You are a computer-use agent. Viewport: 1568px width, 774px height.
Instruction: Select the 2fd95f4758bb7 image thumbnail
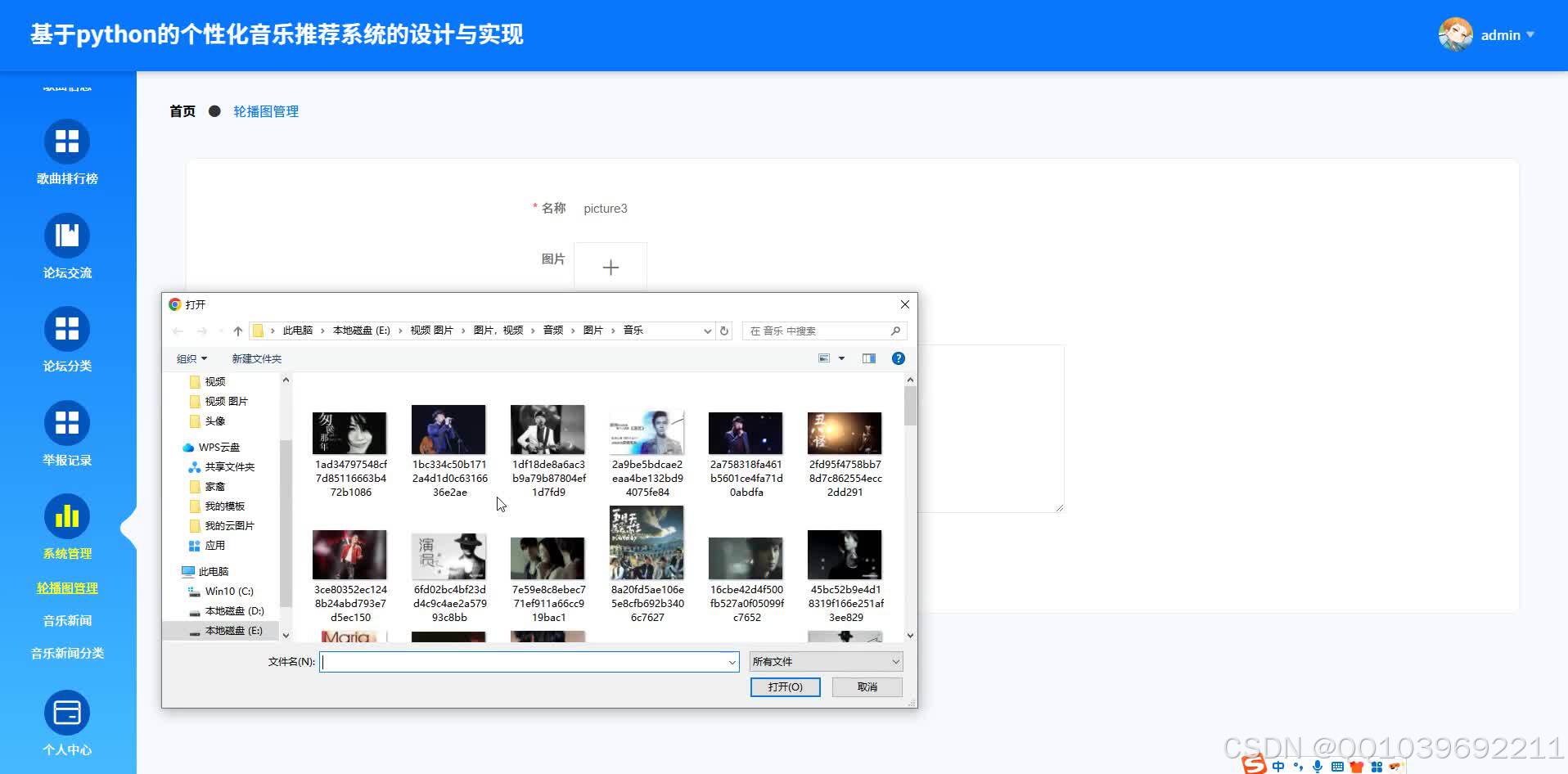[x=843, y=432]
